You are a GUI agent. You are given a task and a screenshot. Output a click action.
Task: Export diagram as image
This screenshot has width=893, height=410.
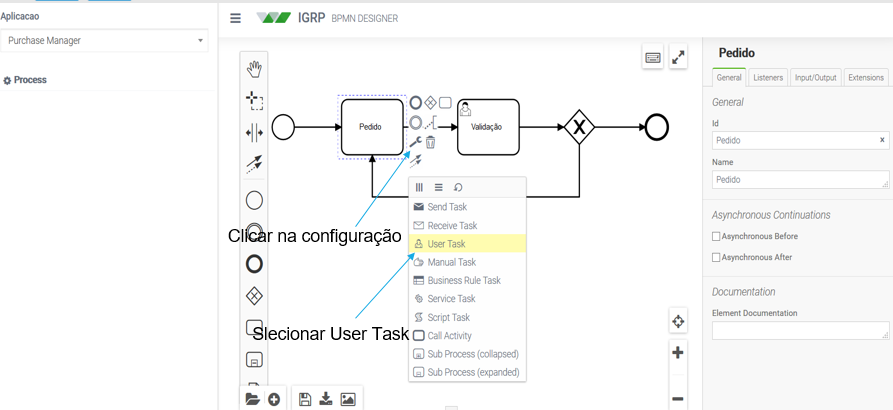pos(347,400)
